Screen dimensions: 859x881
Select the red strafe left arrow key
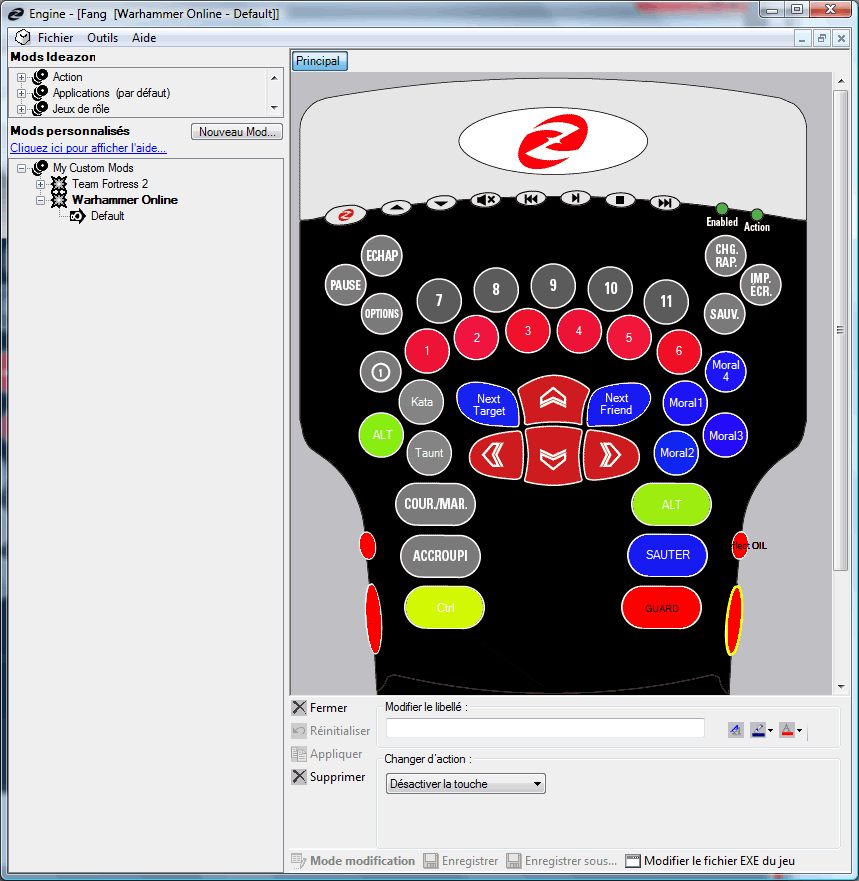[496, 456]
